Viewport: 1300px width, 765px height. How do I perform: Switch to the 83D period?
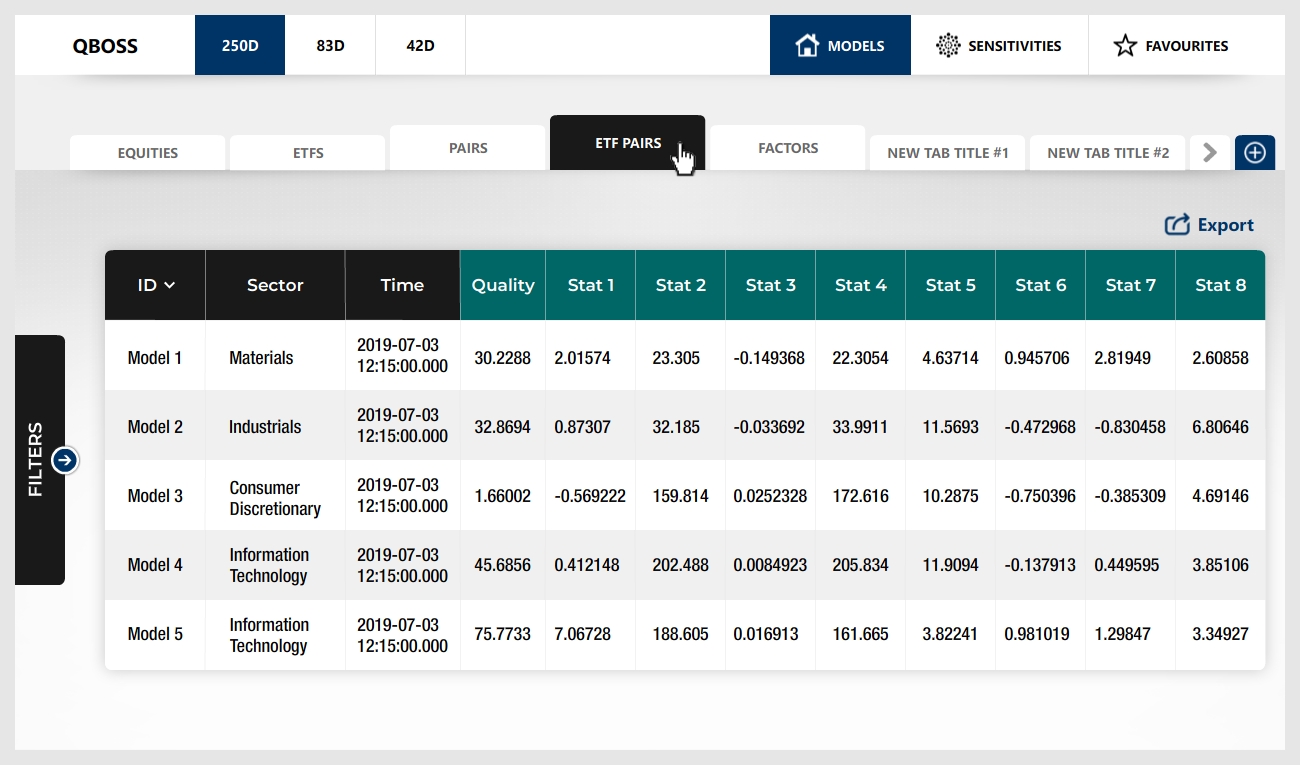(x=330, y=45)
